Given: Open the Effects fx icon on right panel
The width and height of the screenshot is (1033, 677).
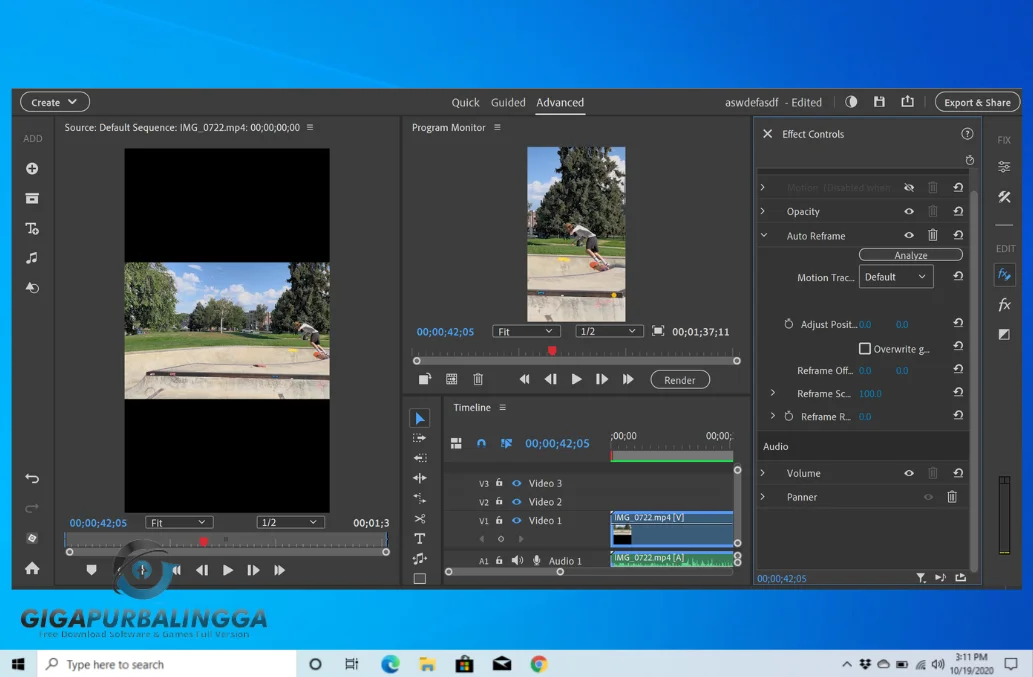Looking at the screenshot, I should (x=1003, y=305).
